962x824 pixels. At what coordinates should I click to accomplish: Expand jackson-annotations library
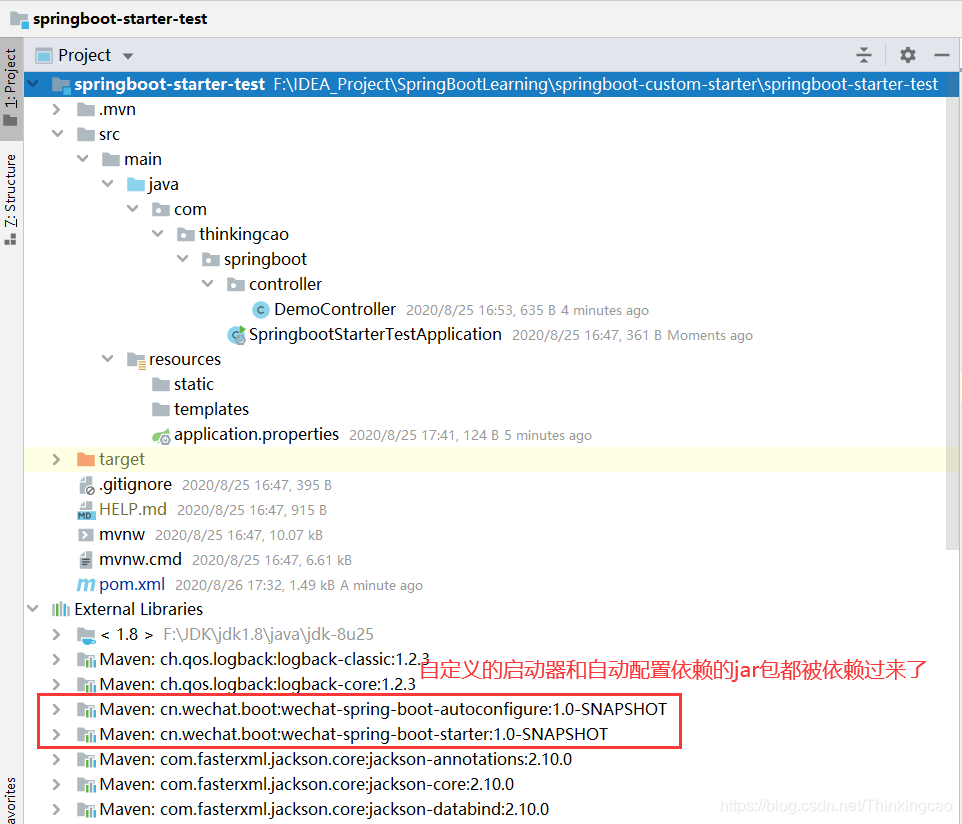57,760
